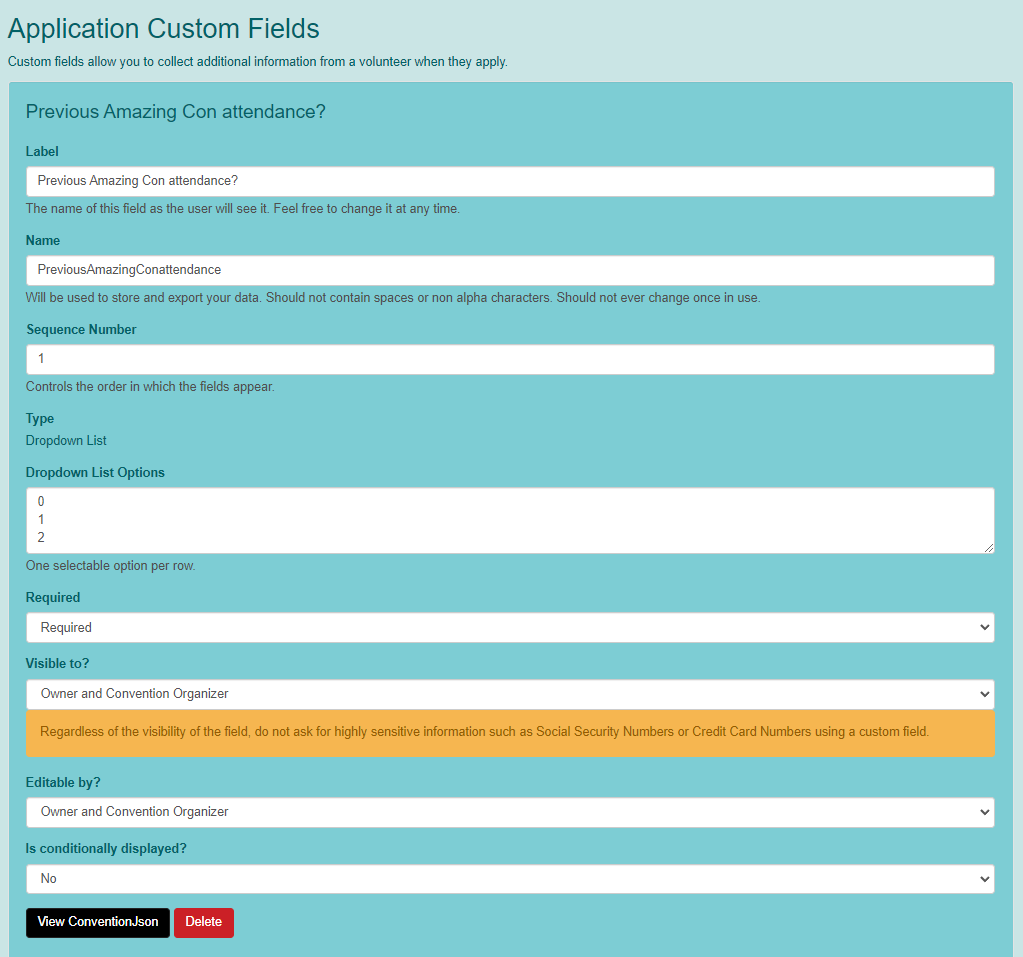Click the 'Controls the order in which the fields appear.' text
The height and width of the screenshot is (957, 1023).
pyautogui.click(x=150, y=387)
